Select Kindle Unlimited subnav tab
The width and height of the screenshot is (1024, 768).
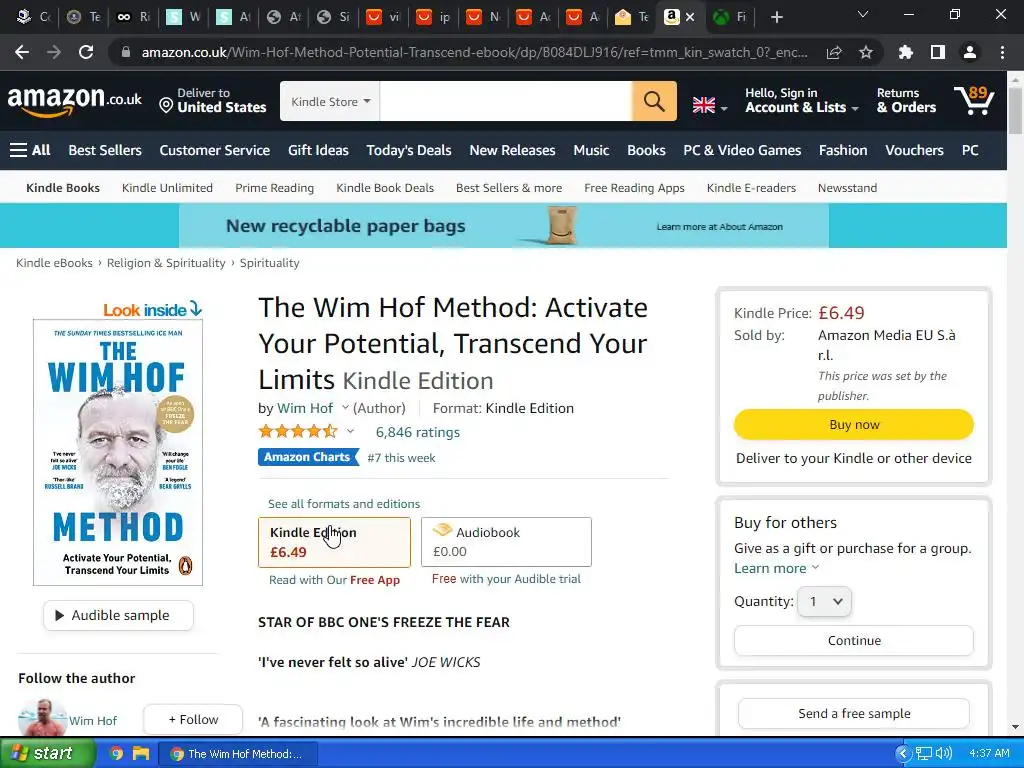[167, 188]
